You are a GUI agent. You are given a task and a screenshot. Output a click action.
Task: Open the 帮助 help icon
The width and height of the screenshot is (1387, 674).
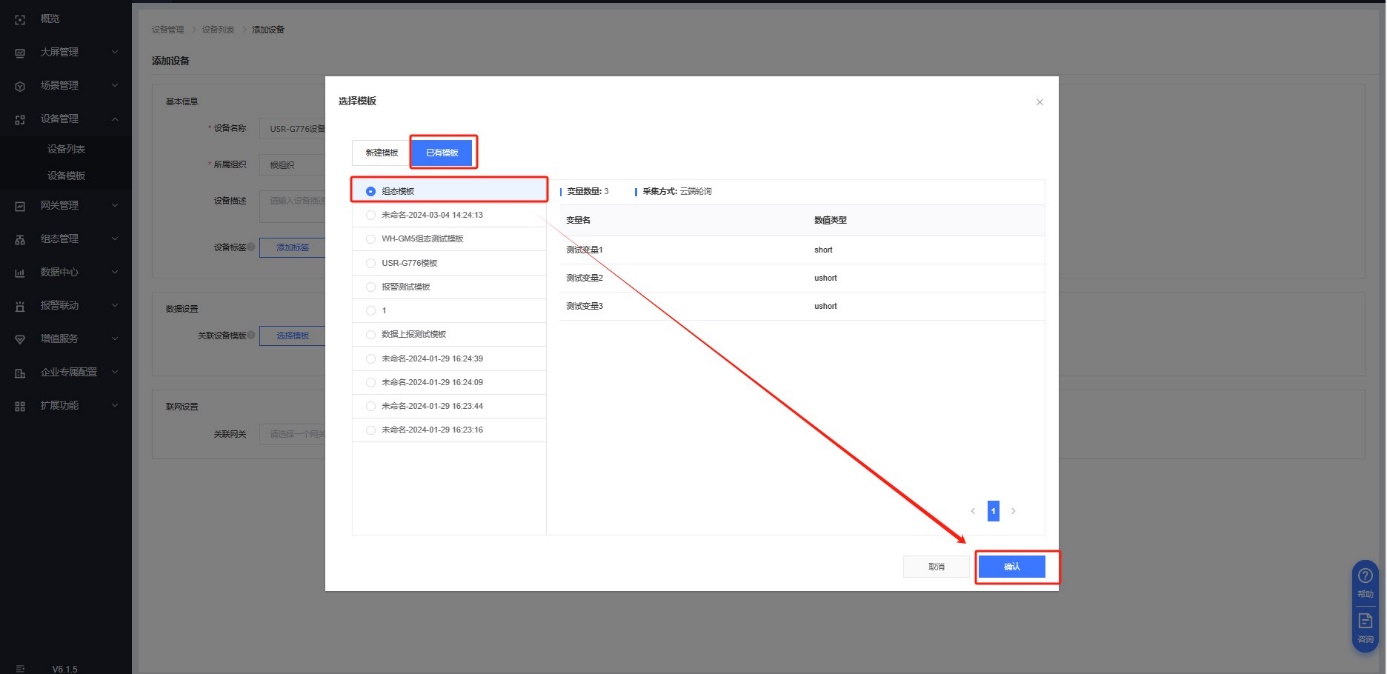coord(1365,576)
